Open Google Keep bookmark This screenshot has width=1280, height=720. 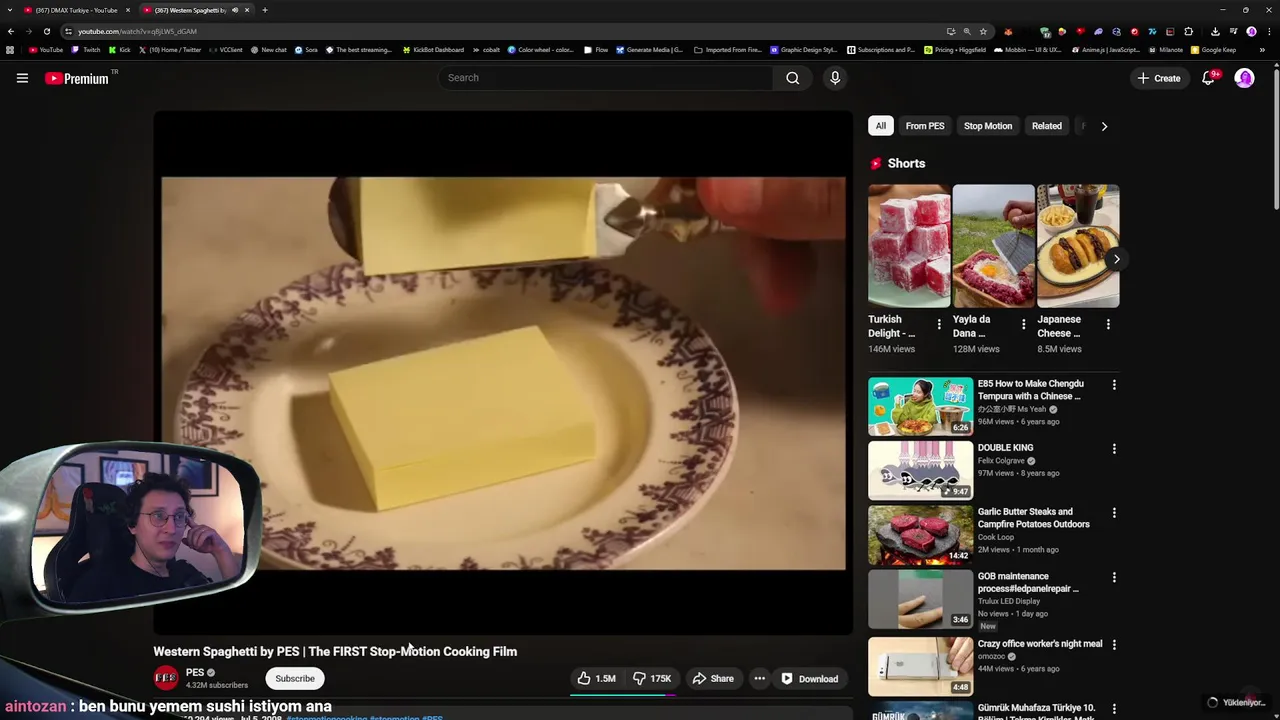click(1213, 49)
